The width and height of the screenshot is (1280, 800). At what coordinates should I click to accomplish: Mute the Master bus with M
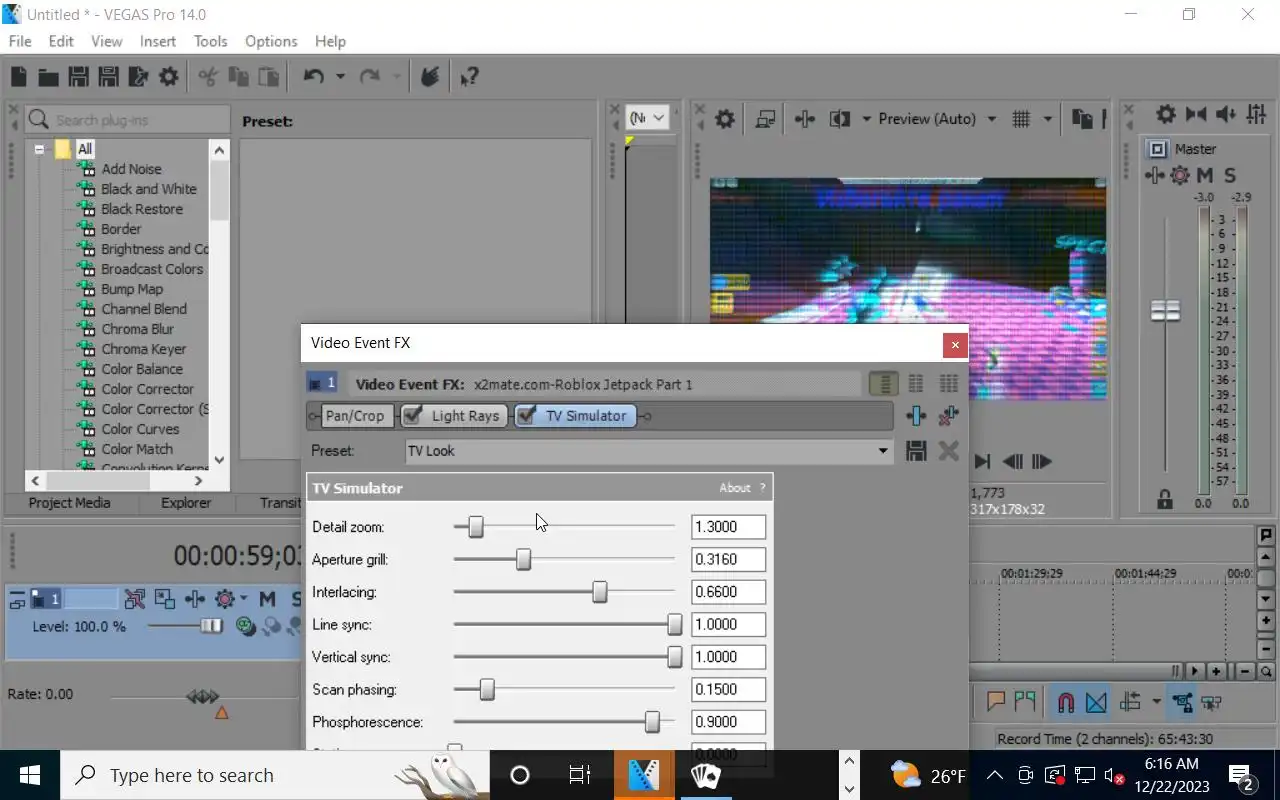coord(1205,175)
